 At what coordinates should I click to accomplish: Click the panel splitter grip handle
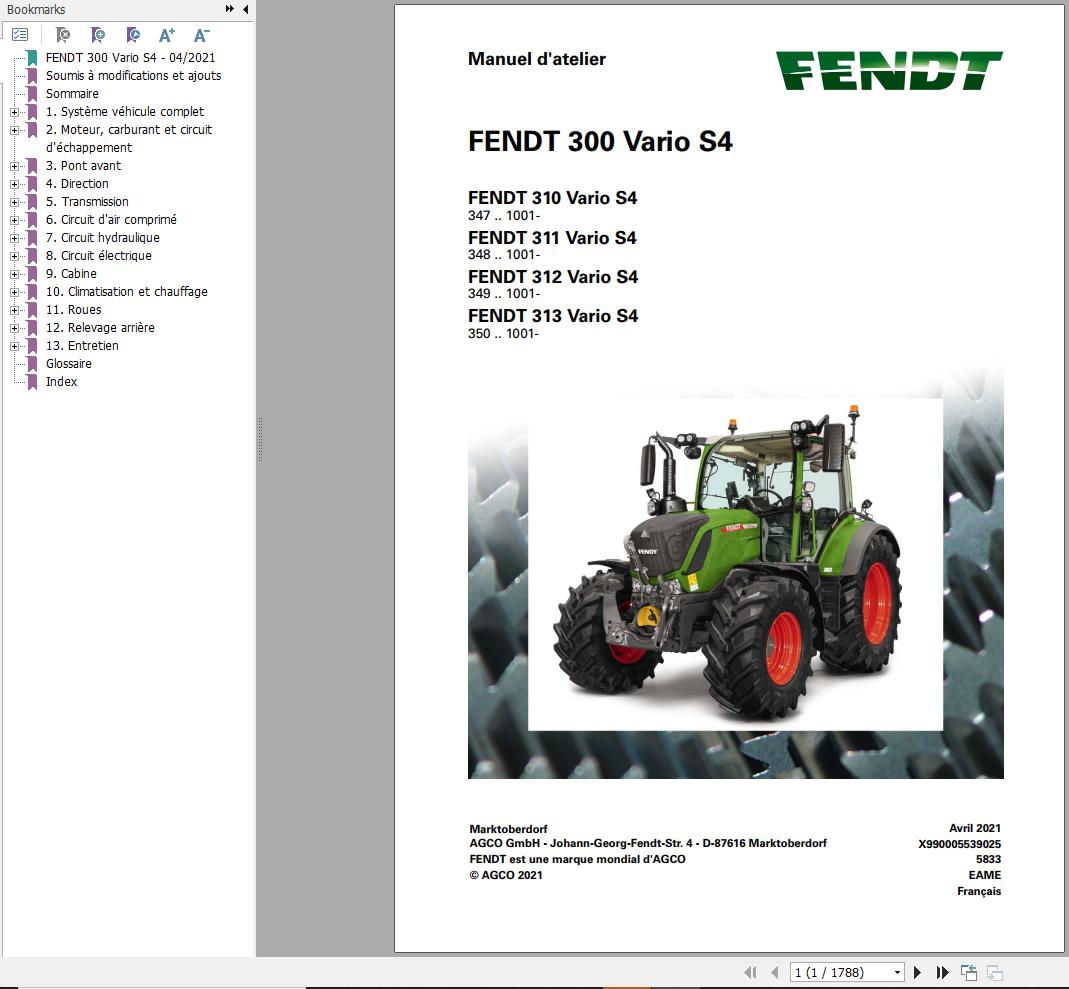[260, 440]
